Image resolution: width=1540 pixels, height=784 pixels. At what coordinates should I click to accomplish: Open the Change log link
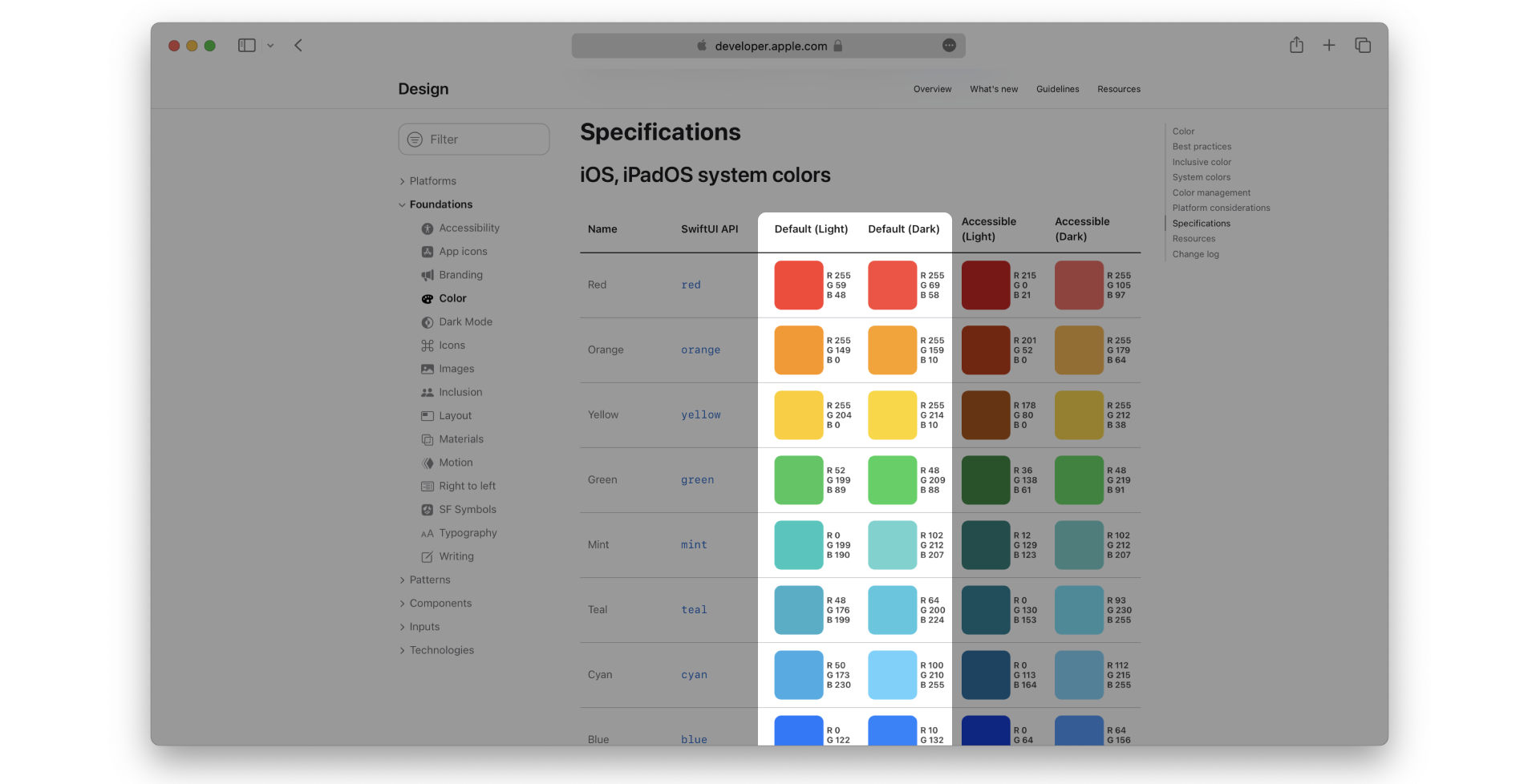[1196, 254]
